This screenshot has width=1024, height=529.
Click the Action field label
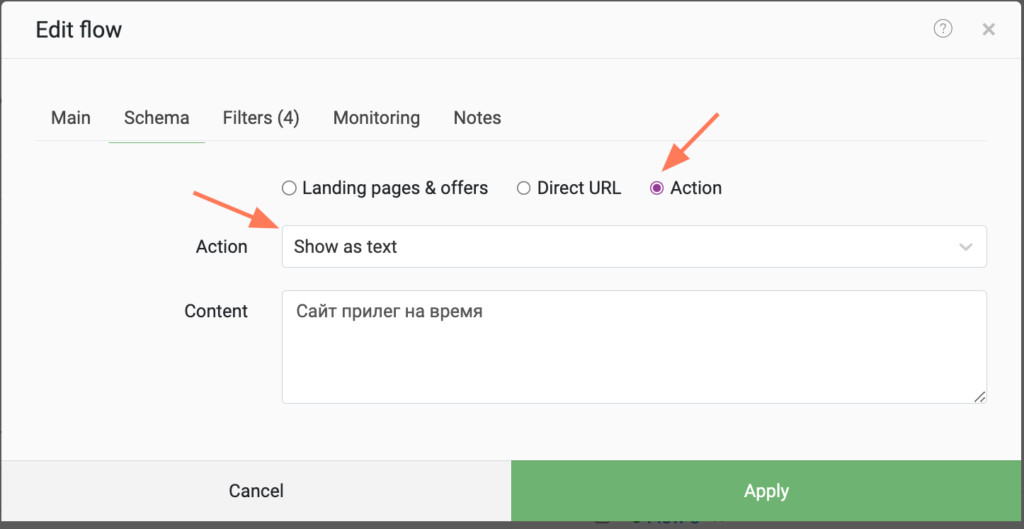pos(221,247)
